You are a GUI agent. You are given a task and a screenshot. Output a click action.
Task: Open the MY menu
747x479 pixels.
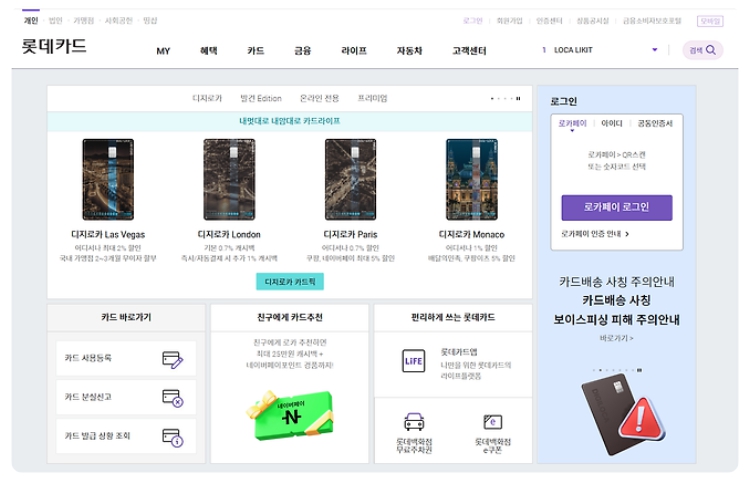click(163, 51)
